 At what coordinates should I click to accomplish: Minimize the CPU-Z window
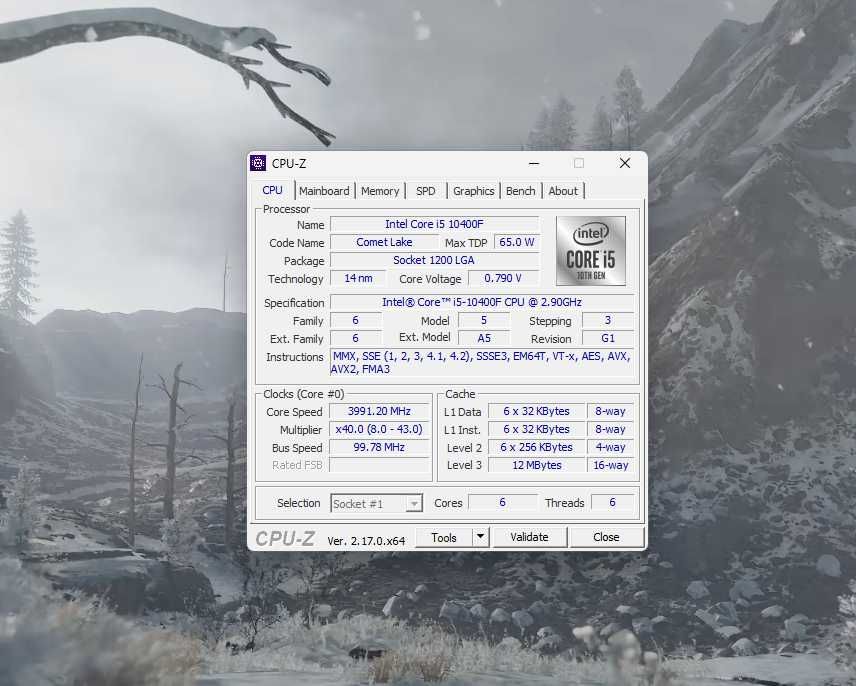534,163
